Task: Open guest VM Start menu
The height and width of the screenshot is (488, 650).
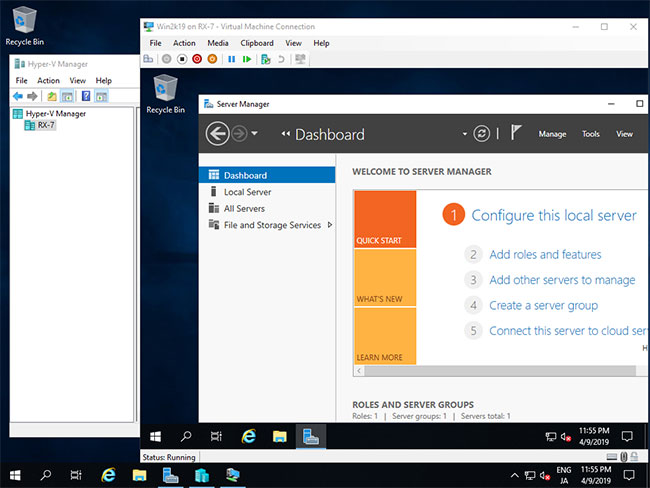Action: click(x=155, y=436)
